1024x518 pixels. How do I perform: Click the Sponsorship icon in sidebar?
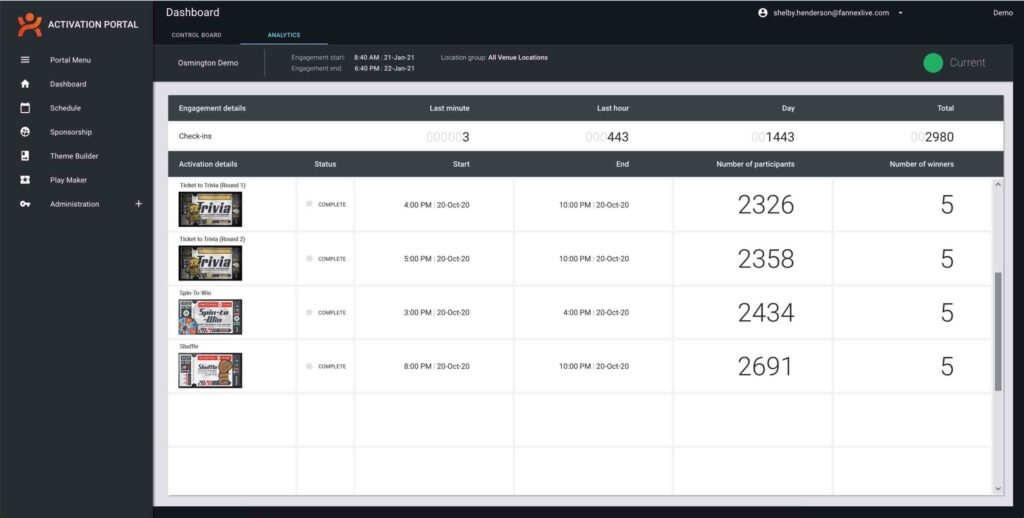[25, 132]
